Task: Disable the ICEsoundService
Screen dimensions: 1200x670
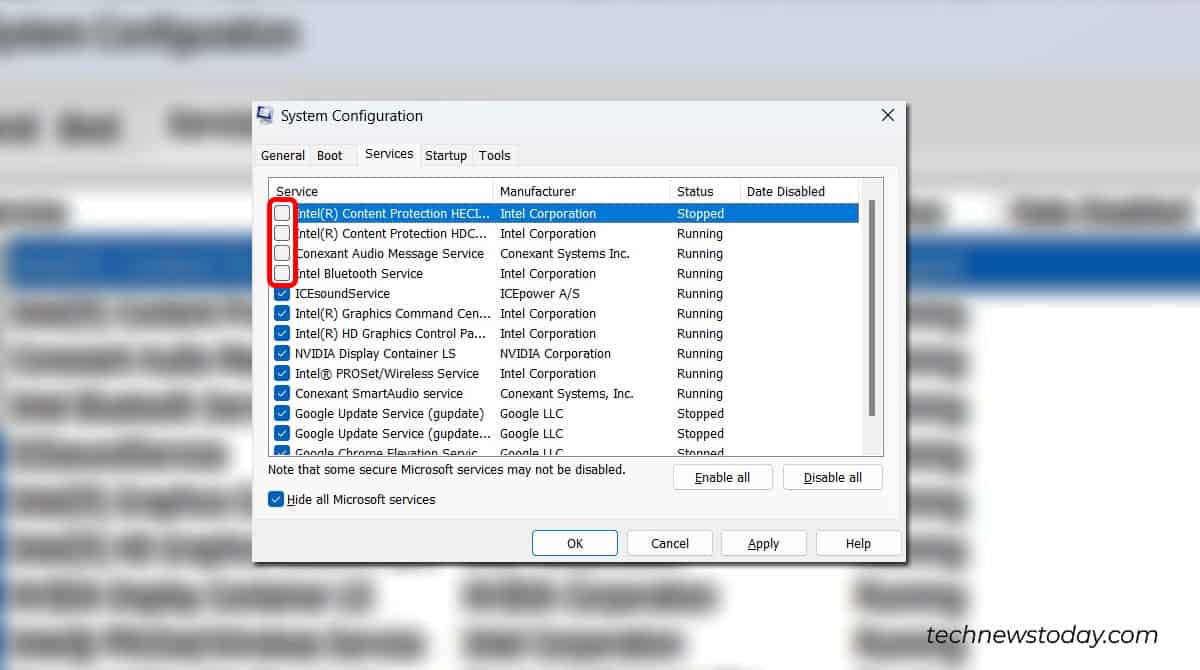Action: [x=281, y=293]
